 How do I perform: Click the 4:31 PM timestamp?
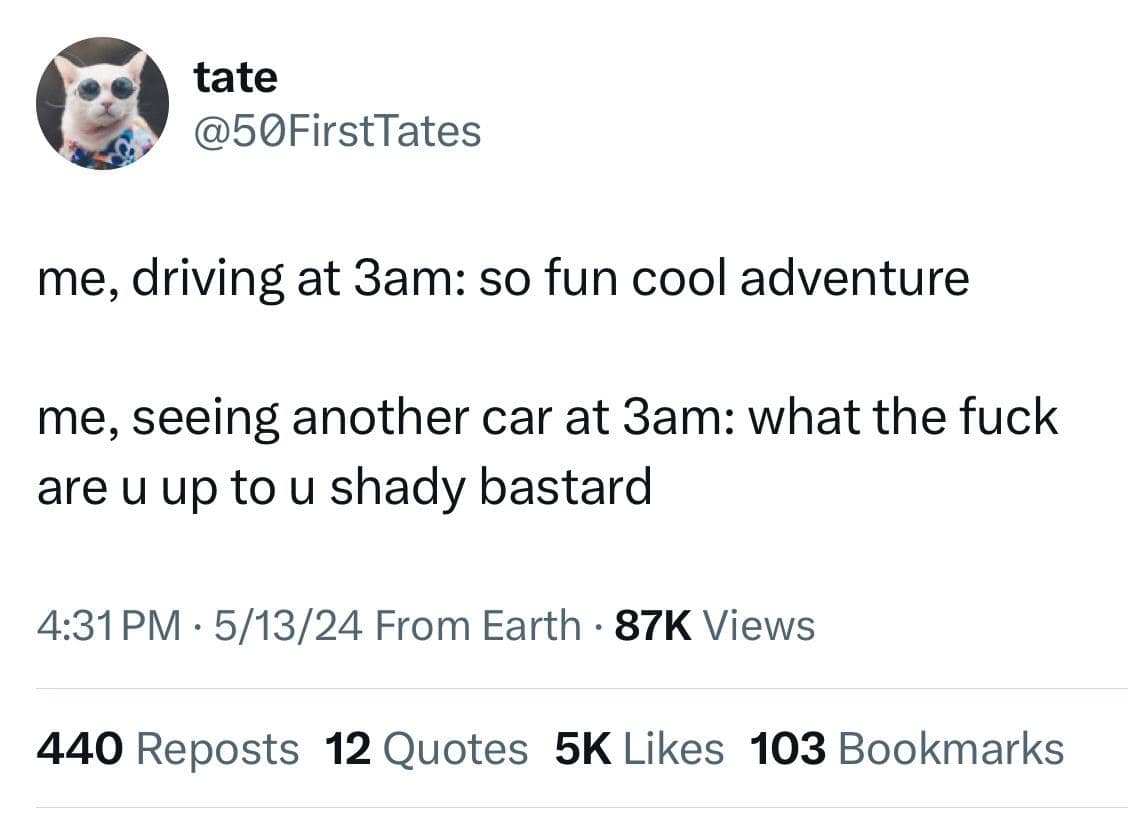tap(110, 626)
